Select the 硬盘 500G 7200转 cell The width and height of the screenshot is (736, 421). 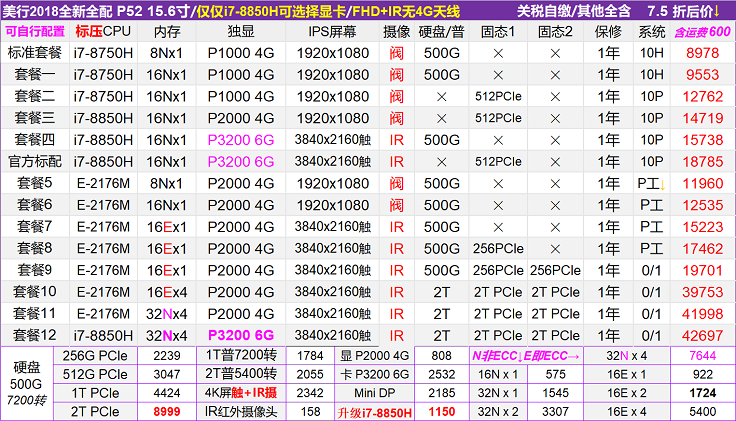coord(27,382)
